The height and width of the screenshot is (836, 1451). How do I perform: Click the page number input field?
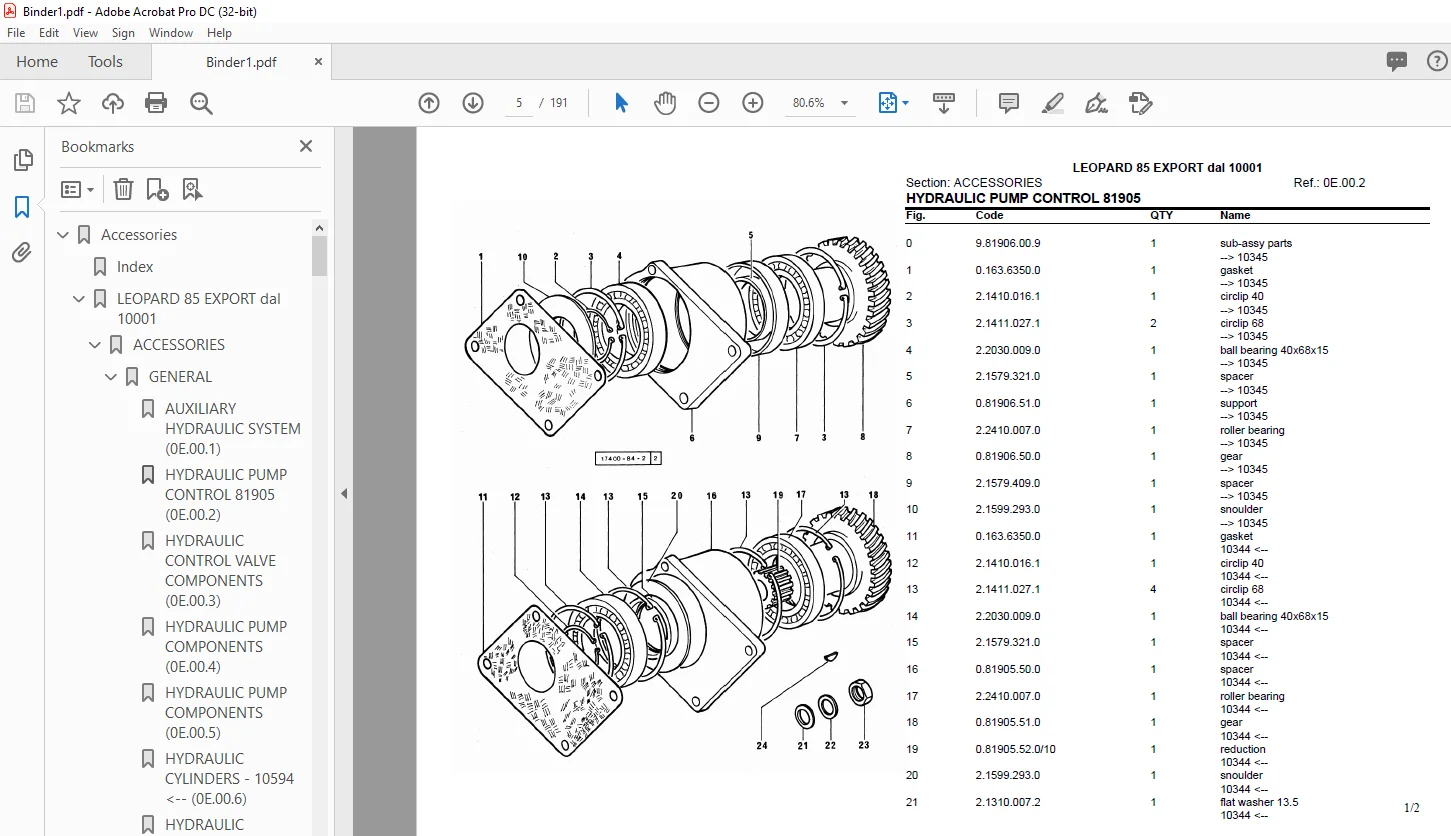(x=519, y=103)
